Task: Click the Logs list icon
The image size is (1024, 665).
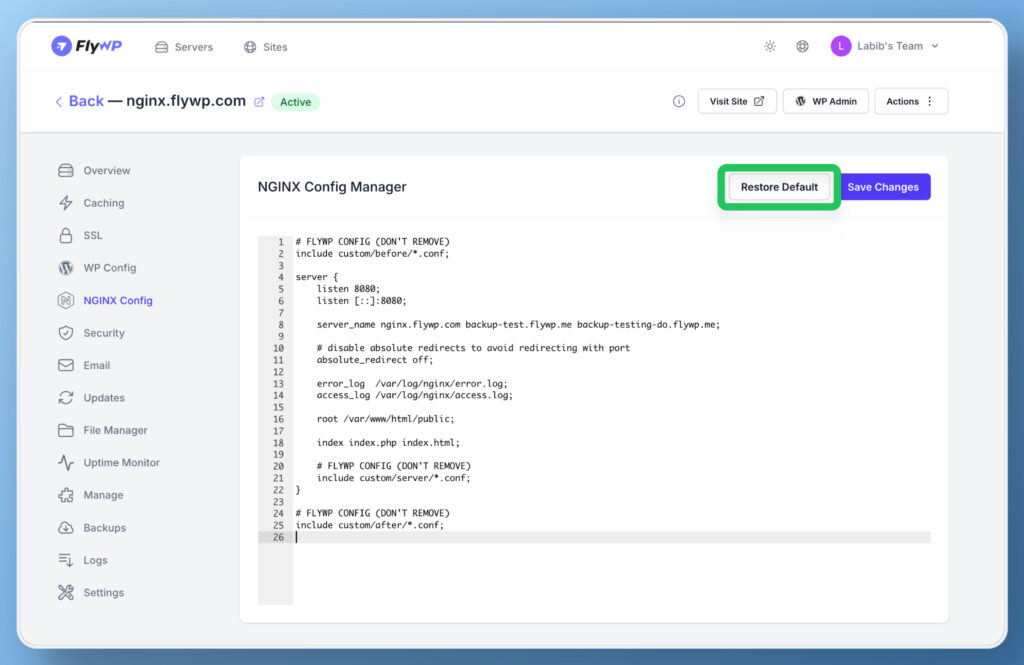Action: (x=65, y=560)
